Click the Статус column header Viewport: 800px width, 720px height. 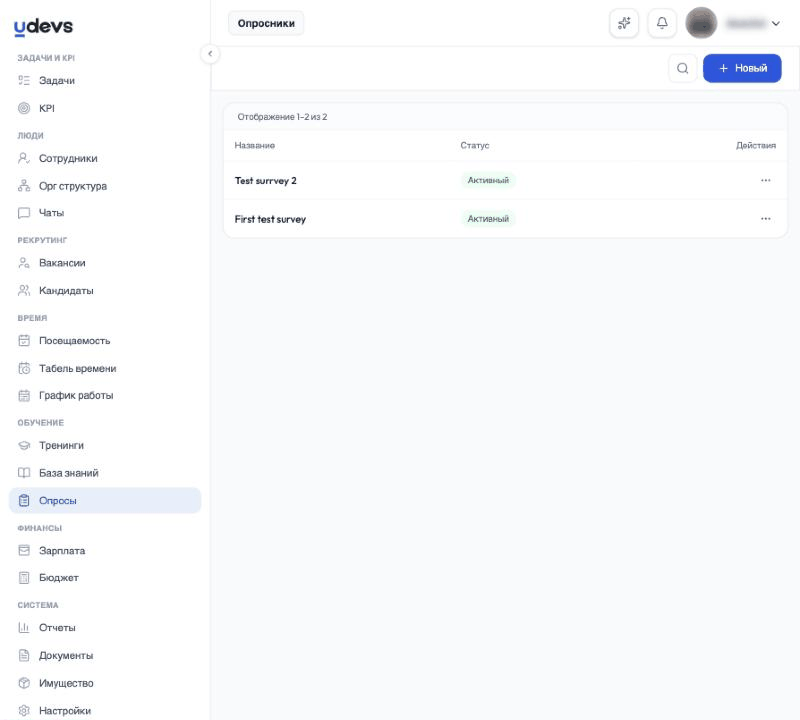474,145
